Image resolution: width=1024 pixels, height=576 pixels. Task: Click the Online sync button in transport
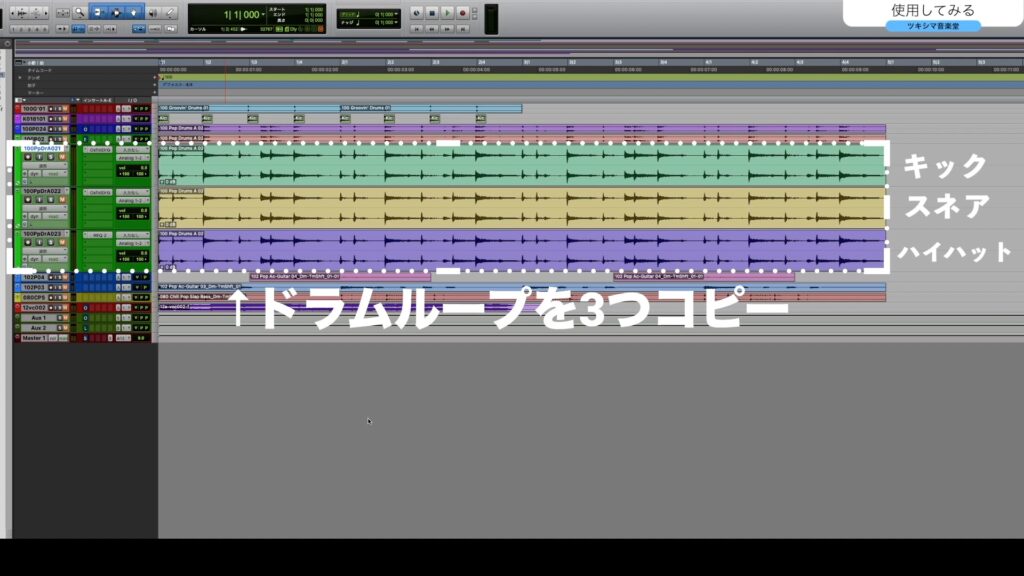pos(416,13)
